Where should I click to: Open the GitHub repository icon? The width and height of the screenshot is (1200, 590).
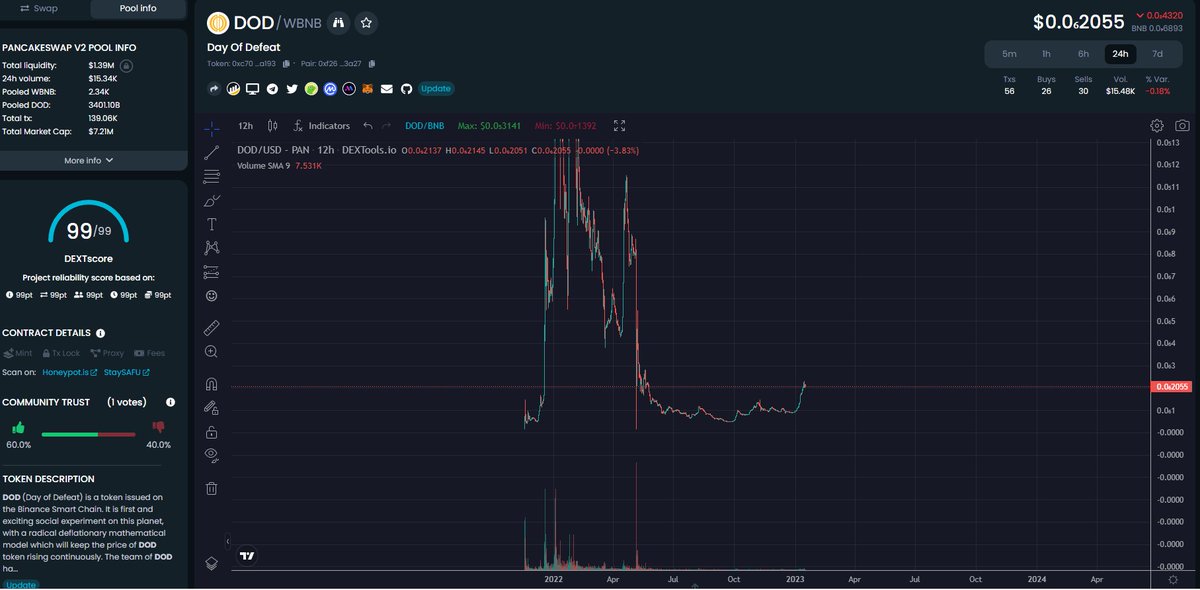(406, 89)
